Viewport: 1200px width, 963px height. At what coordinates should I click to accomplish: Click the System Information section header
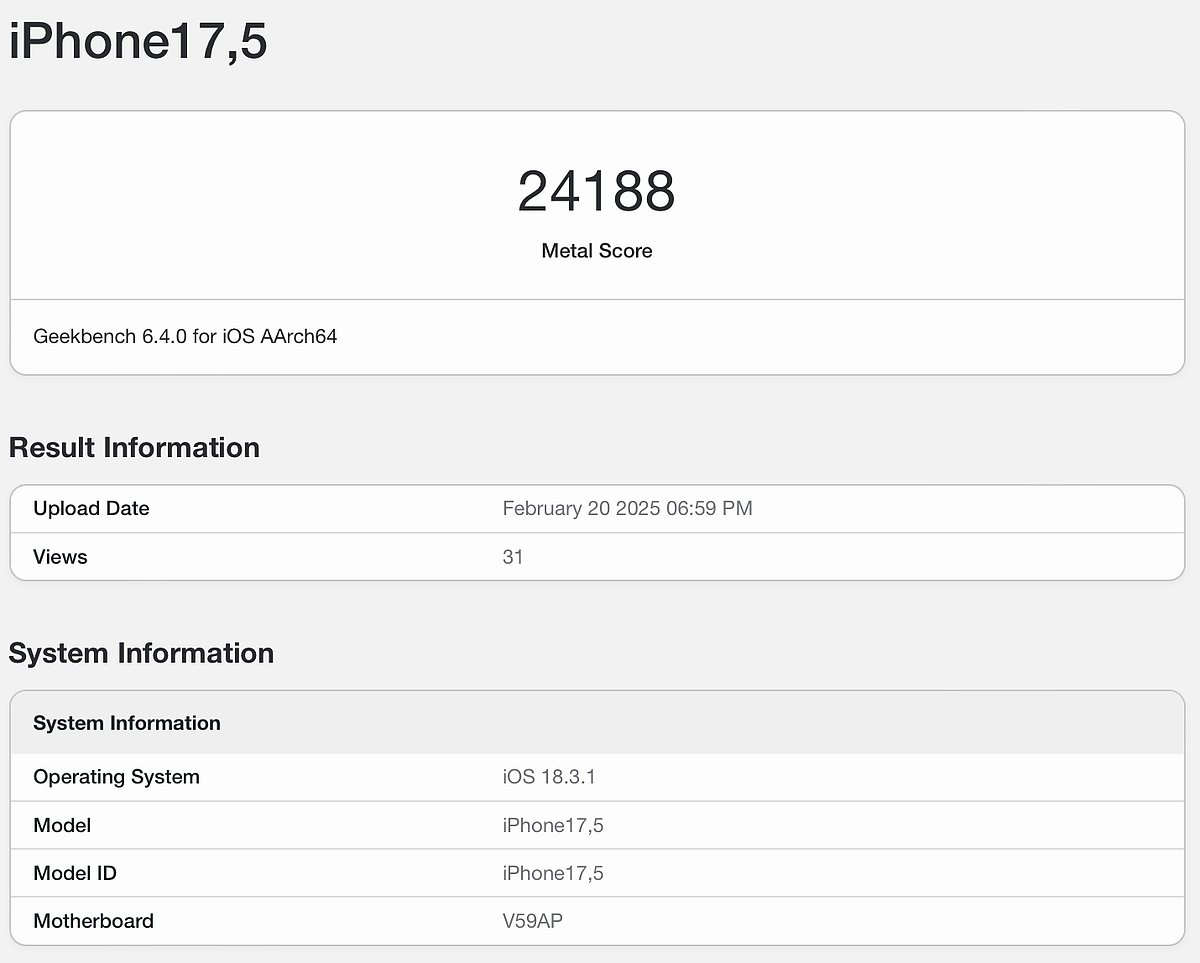(x=141, y=653)
